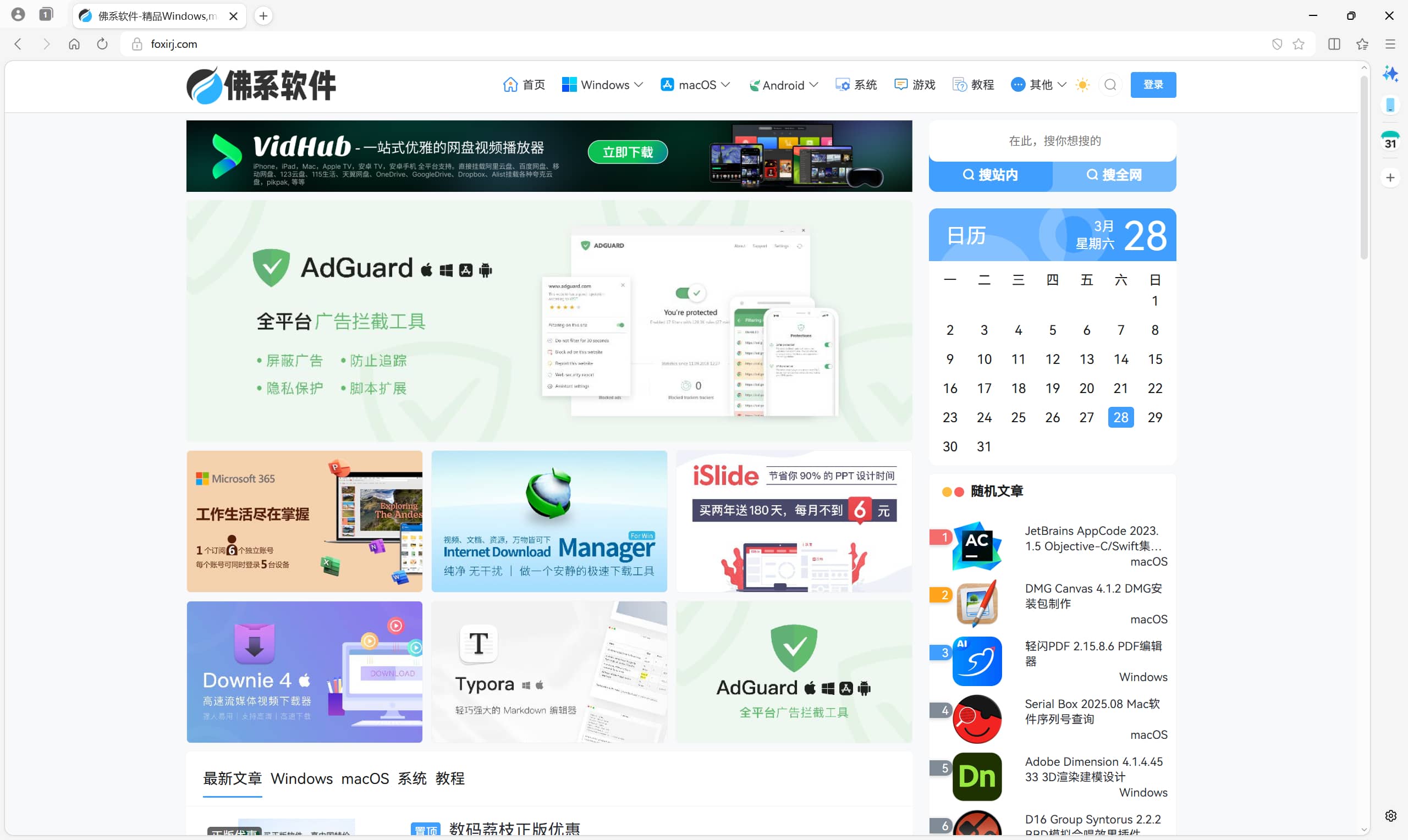Click the 搜全网 search button
This screenshot has width=1408, height=840.
pos(1114,175)
